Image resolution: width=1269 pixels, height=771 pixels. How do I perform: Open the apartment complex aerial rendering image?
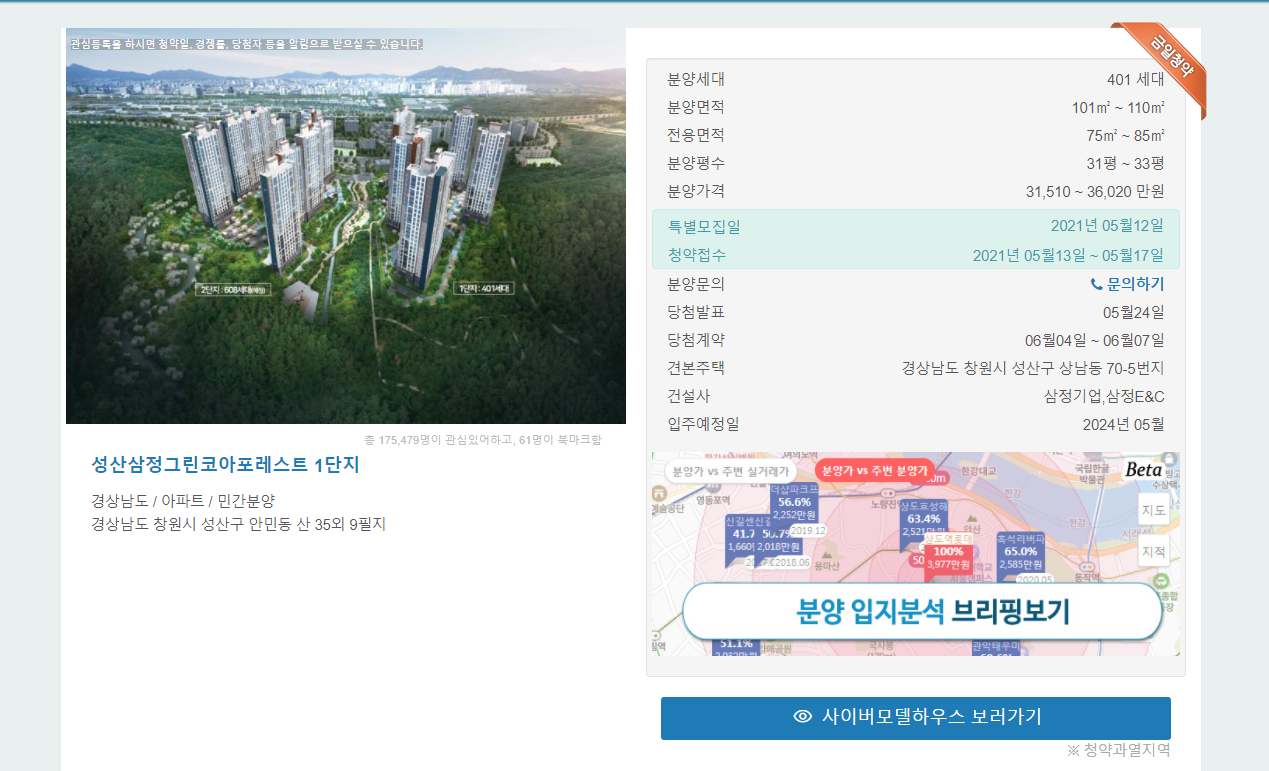pos(346,226)
